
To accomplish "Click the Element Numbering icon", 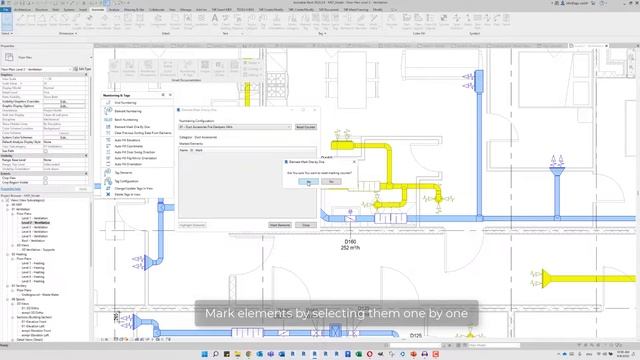I will [x=108, y=111].
